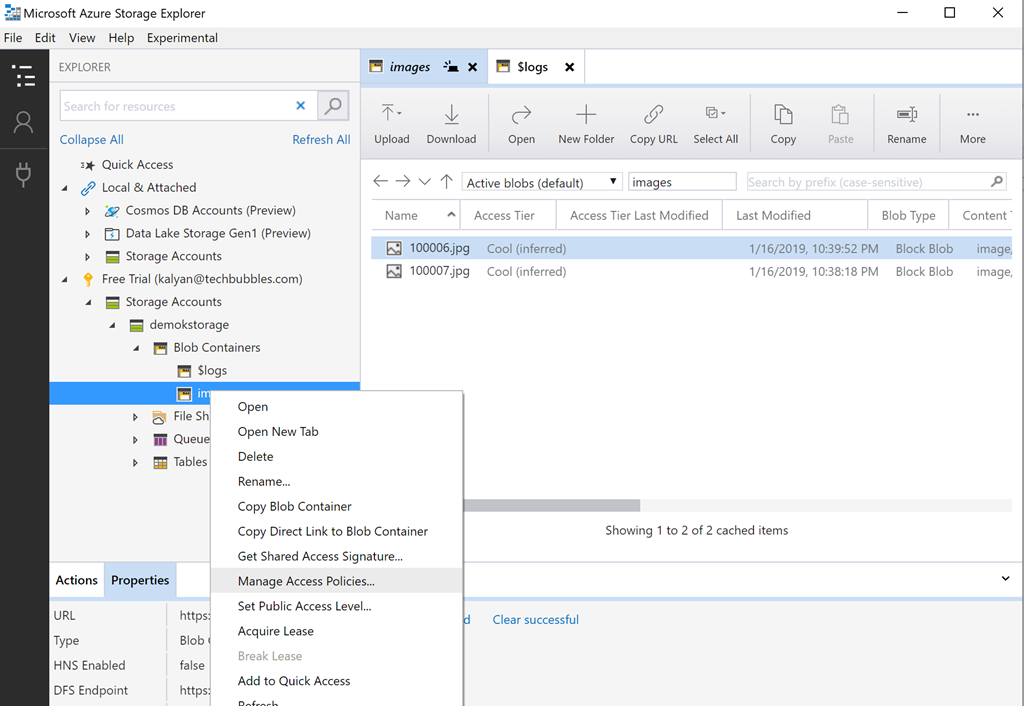Navigate forward with the right arrow
Viewport: 1024px width, 706px height.
[x=403, y=181]
